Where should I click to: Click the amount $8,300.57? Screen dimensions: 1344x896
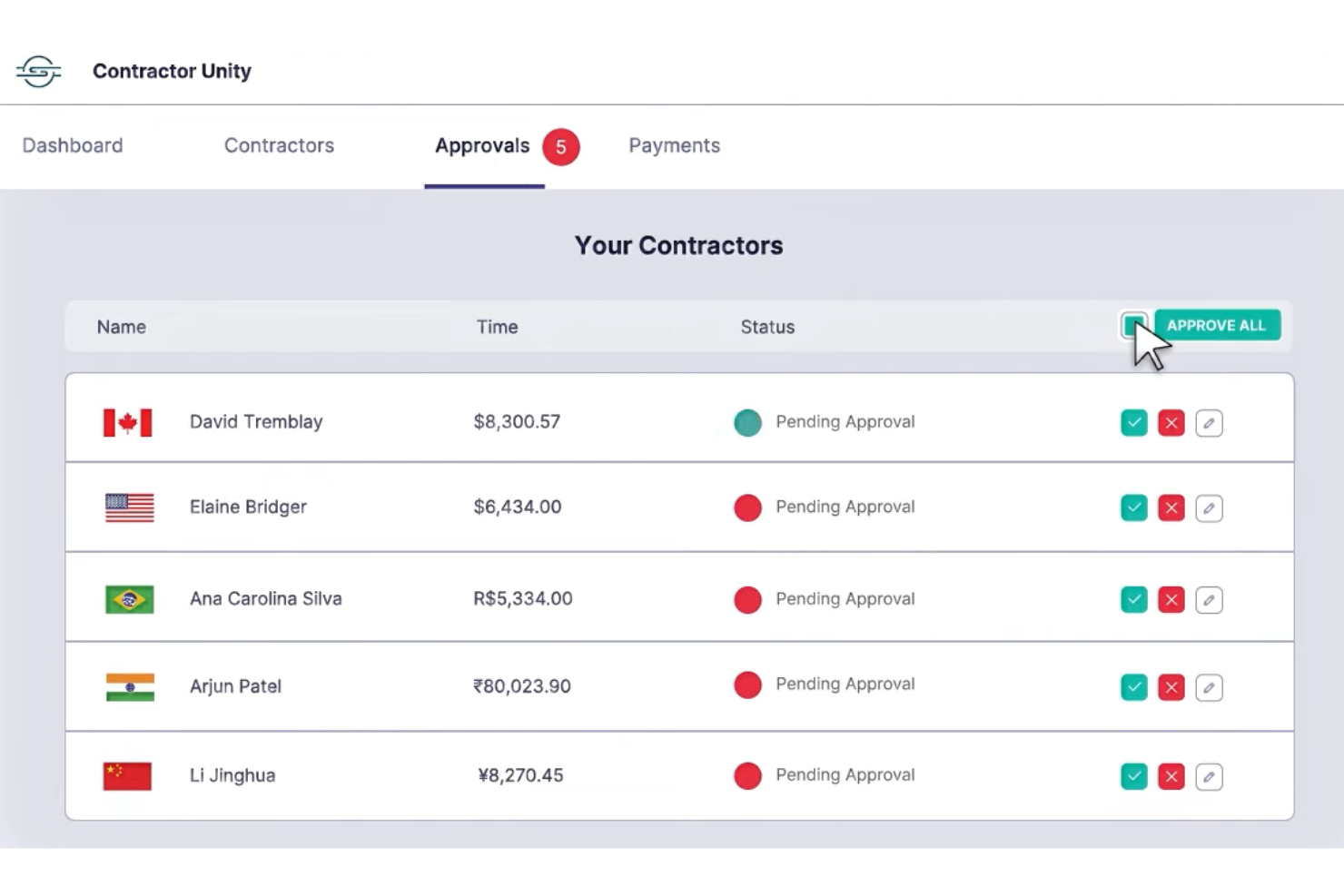tap(517, 421)
